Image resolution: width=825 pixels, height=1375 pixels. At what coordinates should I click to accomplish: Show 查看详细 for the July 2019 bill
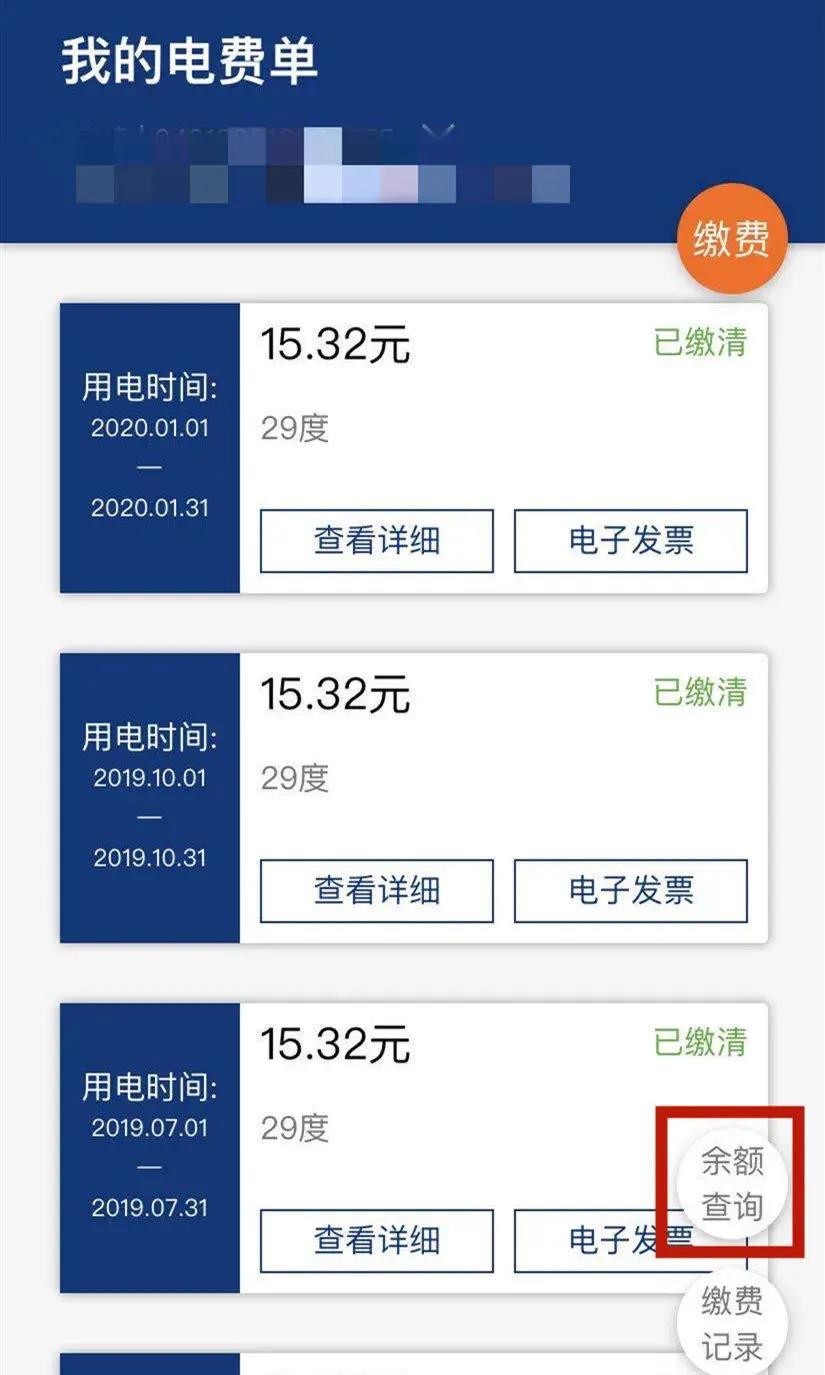click(x=376, y=1240)
